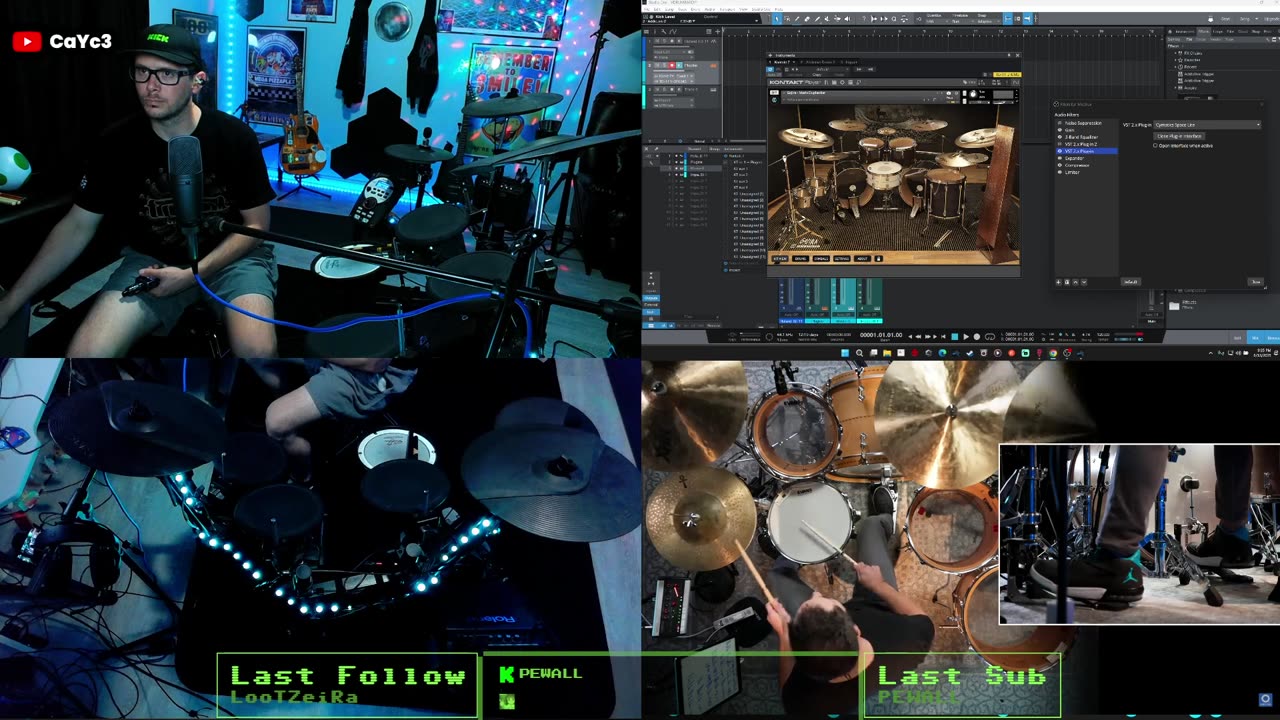
Task: Select highlighted VST 2.x Plug-in filter row
Action: 1087,151
